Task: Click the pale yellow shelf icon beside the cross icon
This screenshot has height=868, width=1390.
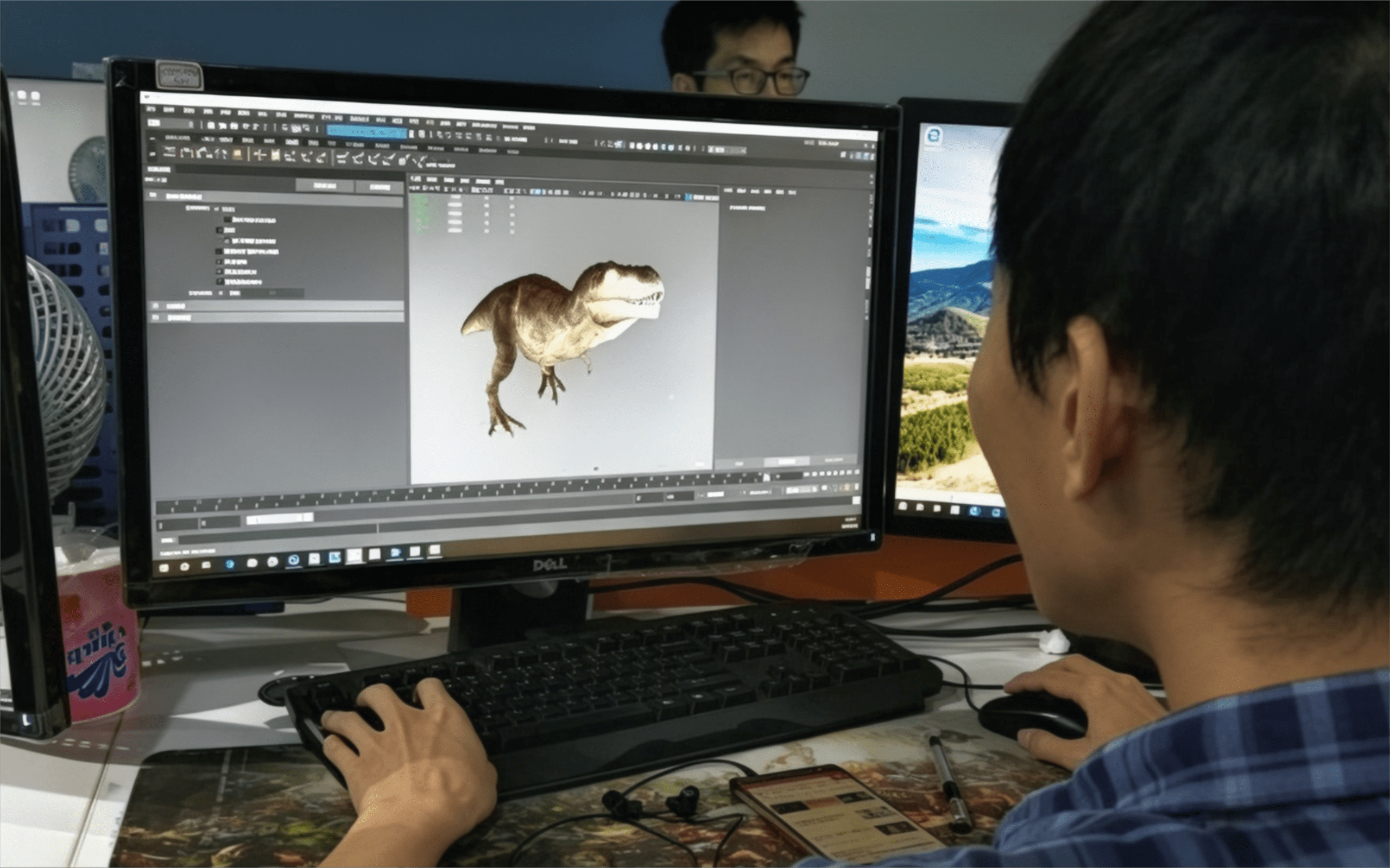Action: coord(276,156)
